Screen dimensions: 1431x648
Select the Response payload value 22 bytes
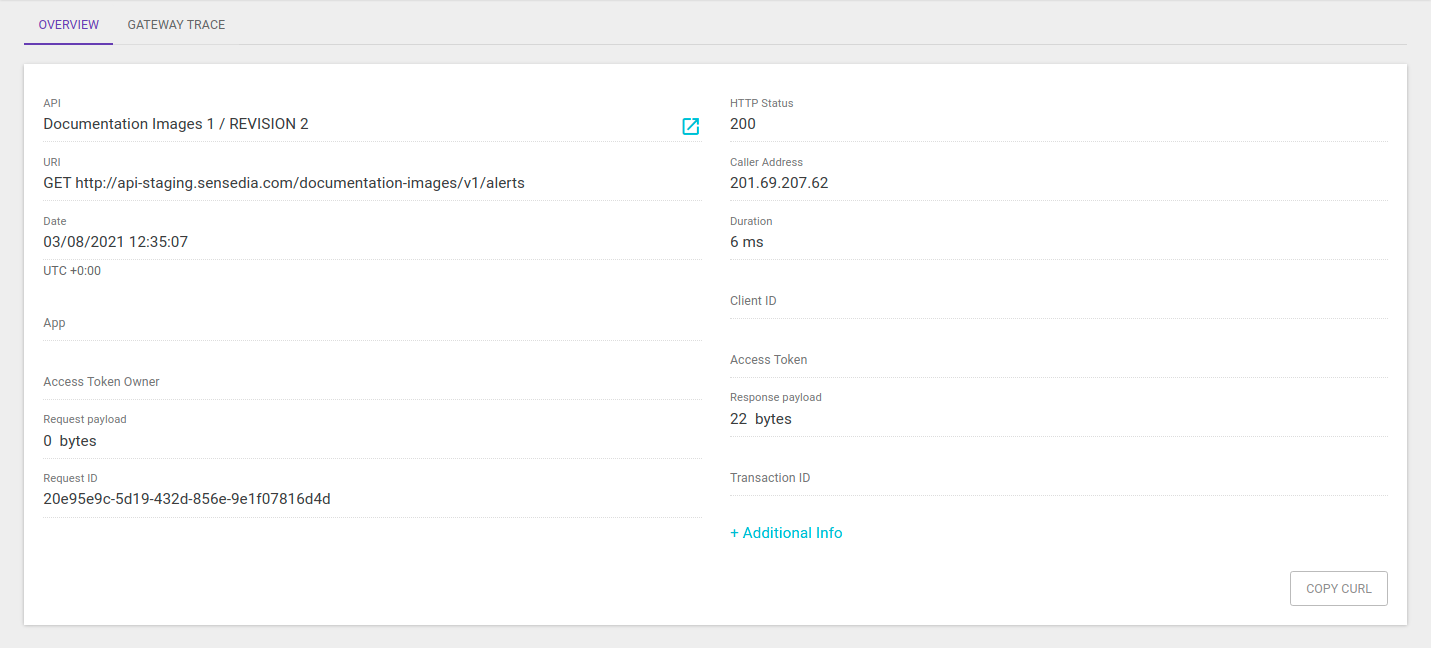760,418
